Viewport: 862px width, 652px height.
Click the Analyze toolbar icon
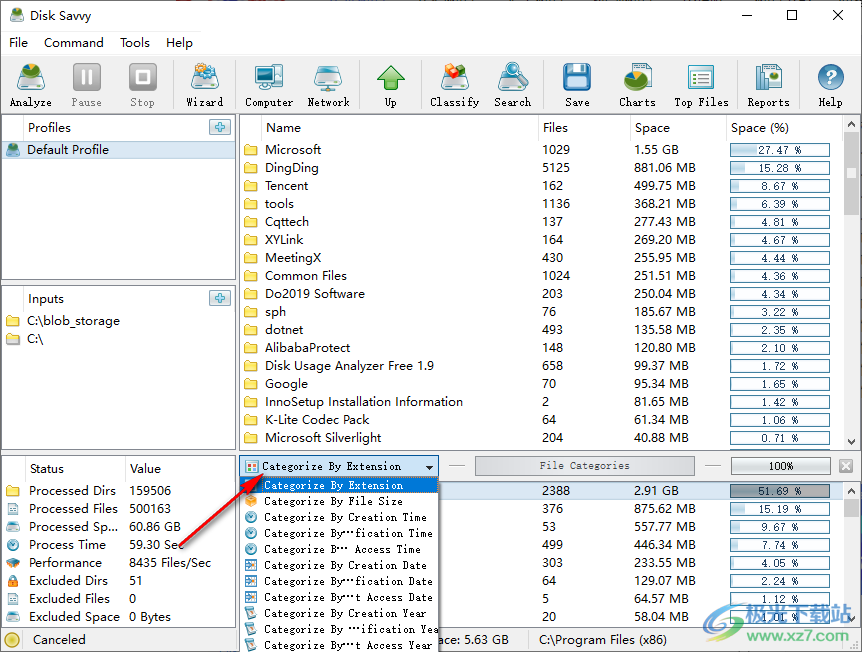pos(31,85)
